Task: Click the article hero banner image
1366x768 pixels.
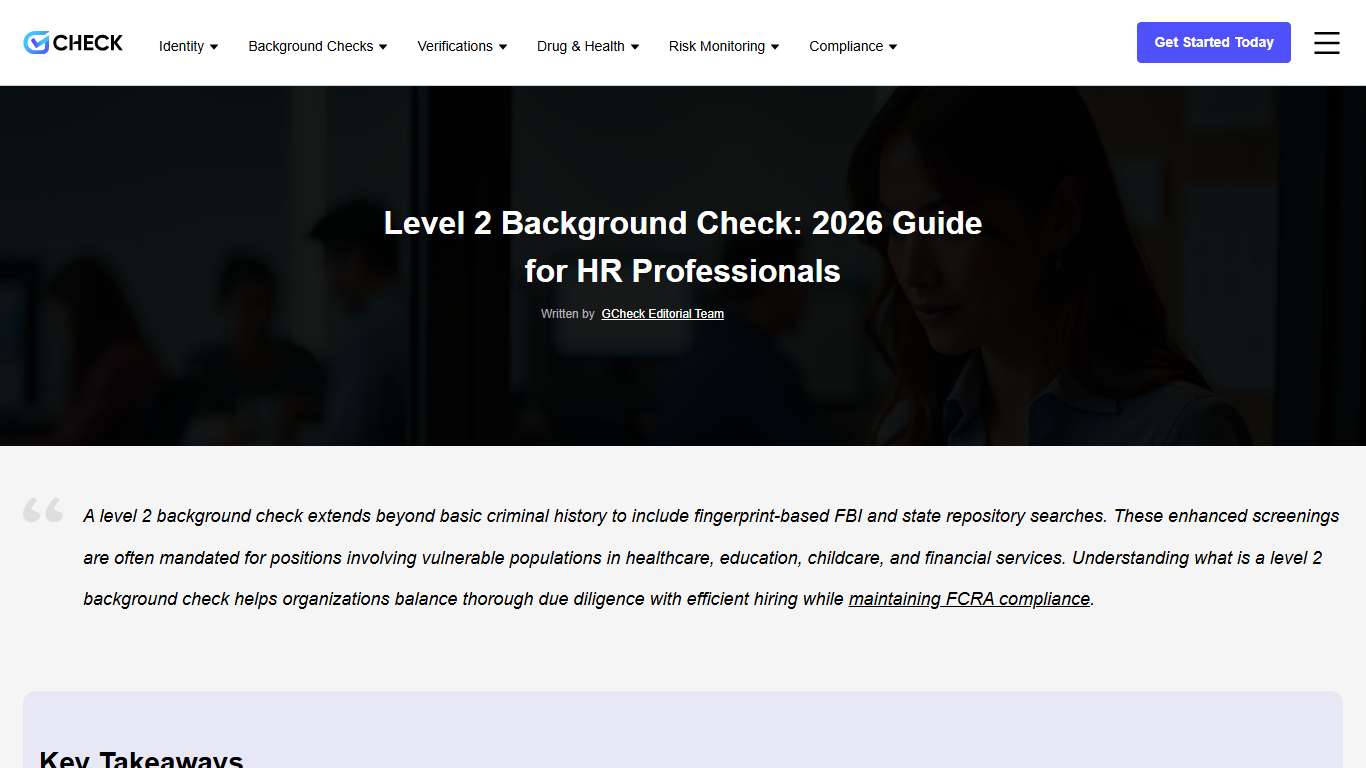Action: 683,400
